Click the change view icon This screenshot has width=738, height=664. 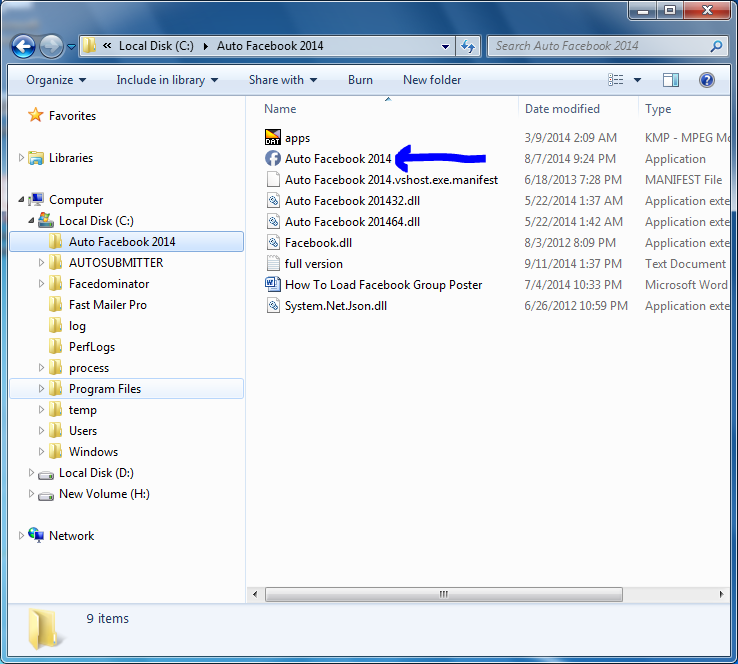pyautogui.click(x=616, y=80)
